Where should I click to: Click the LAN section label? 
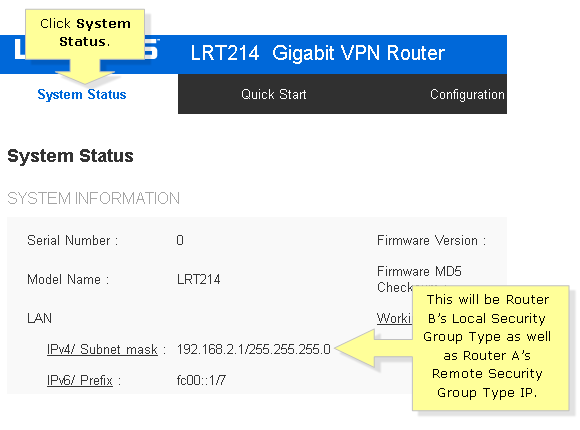pyautogui.click(x=39, y=318)
